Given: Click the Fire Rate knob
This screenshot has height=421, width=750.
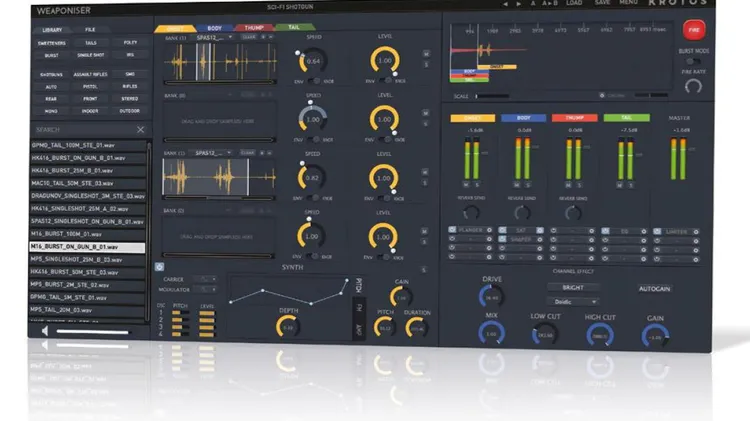Looking at the screenshot, I should click(692, 85).
